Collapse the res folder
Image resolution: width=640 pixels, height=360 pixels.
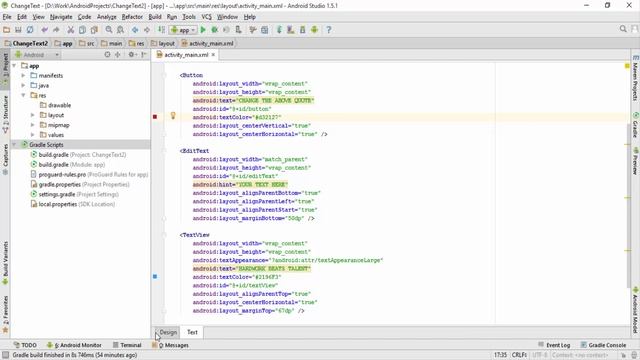tap(23, 95)
